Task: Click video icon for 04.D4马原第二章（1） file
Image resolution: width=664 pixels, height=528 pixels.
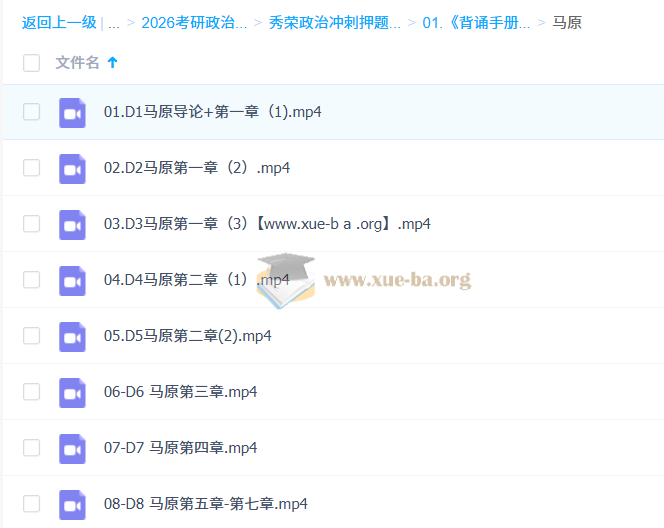Action: tap(72, 280)
